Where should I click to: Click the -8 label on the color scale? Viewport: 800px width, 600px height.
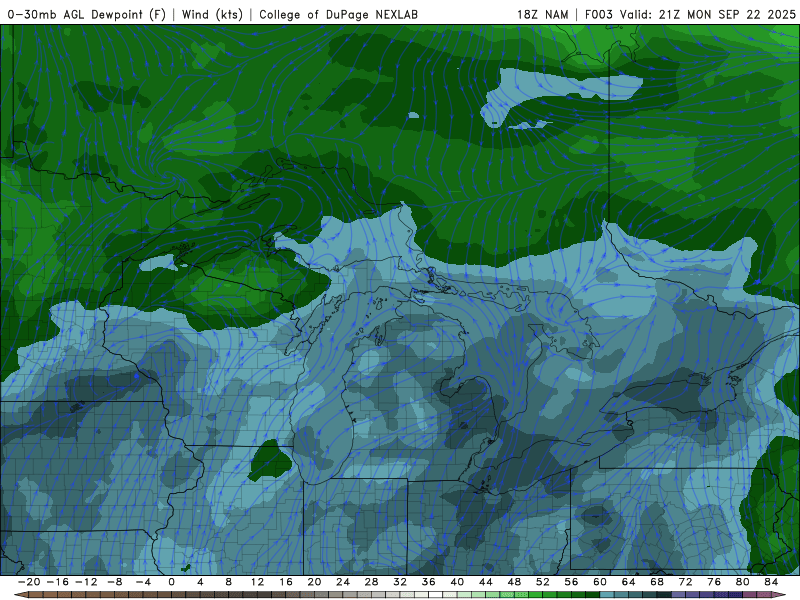pos(114,582)
